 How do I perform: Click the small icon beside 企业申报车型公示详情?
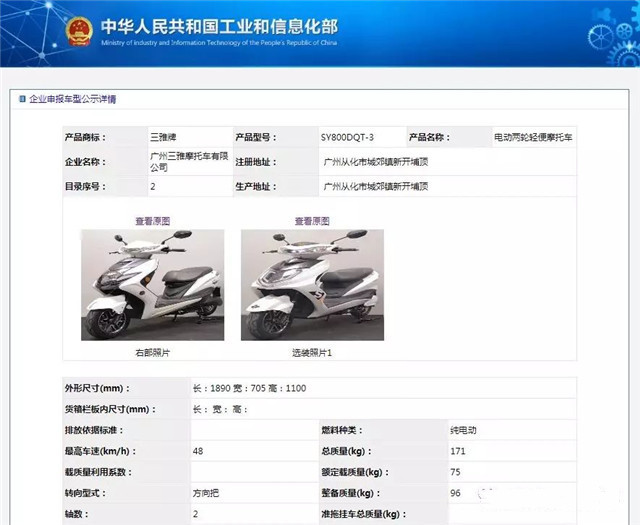(22, 99)
